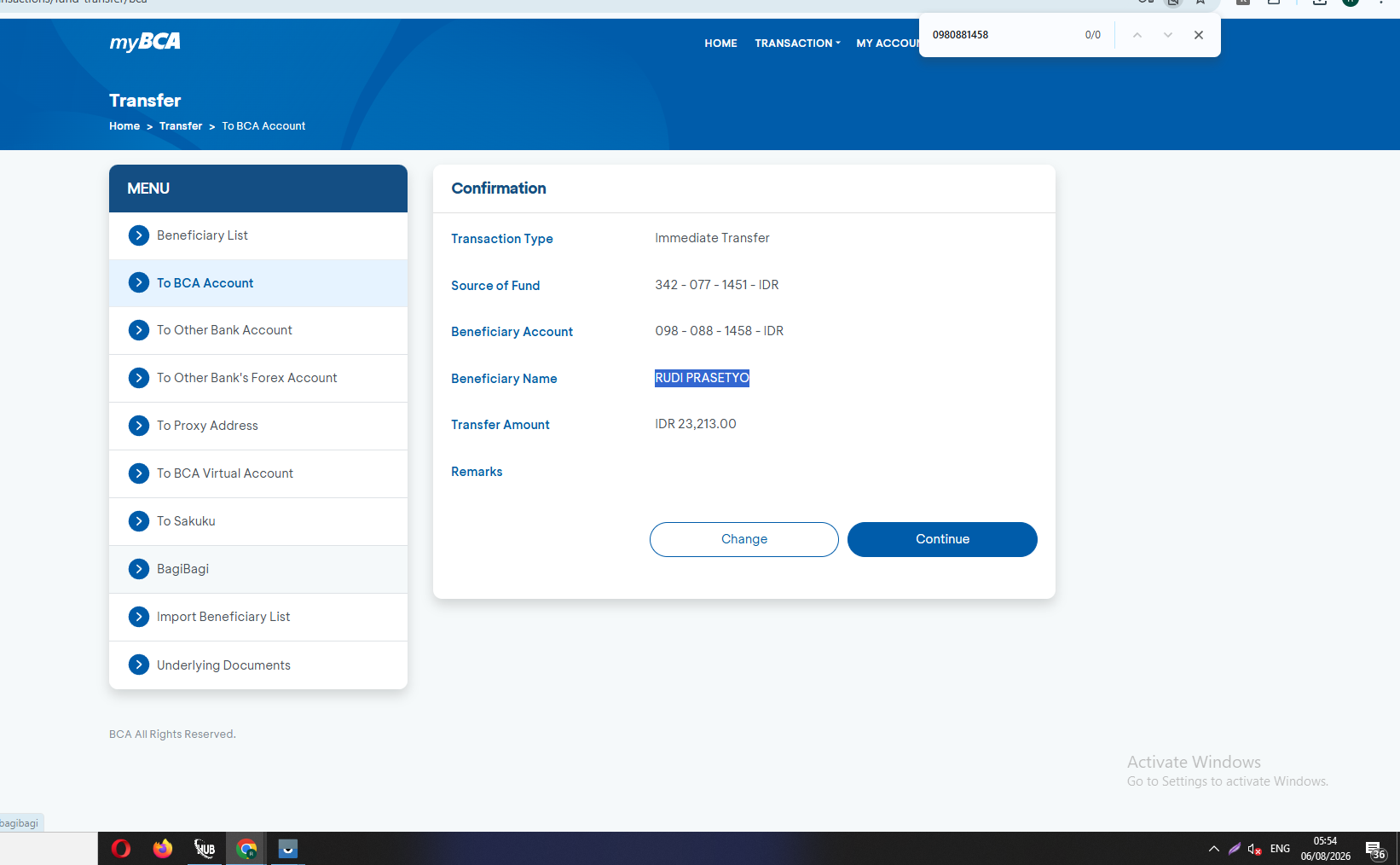Click Transfer in the breadcrumb
Image resolution: width=1400 pixels, height=865 pixels.
tap(181, 126)
